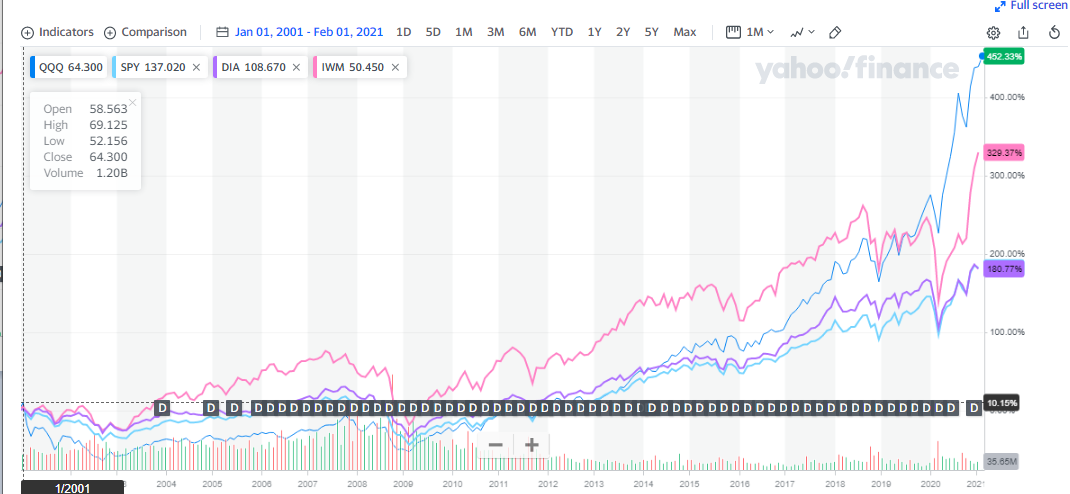
Task: Click the 35.65M volume label
Action: (x=1002, y=461)
